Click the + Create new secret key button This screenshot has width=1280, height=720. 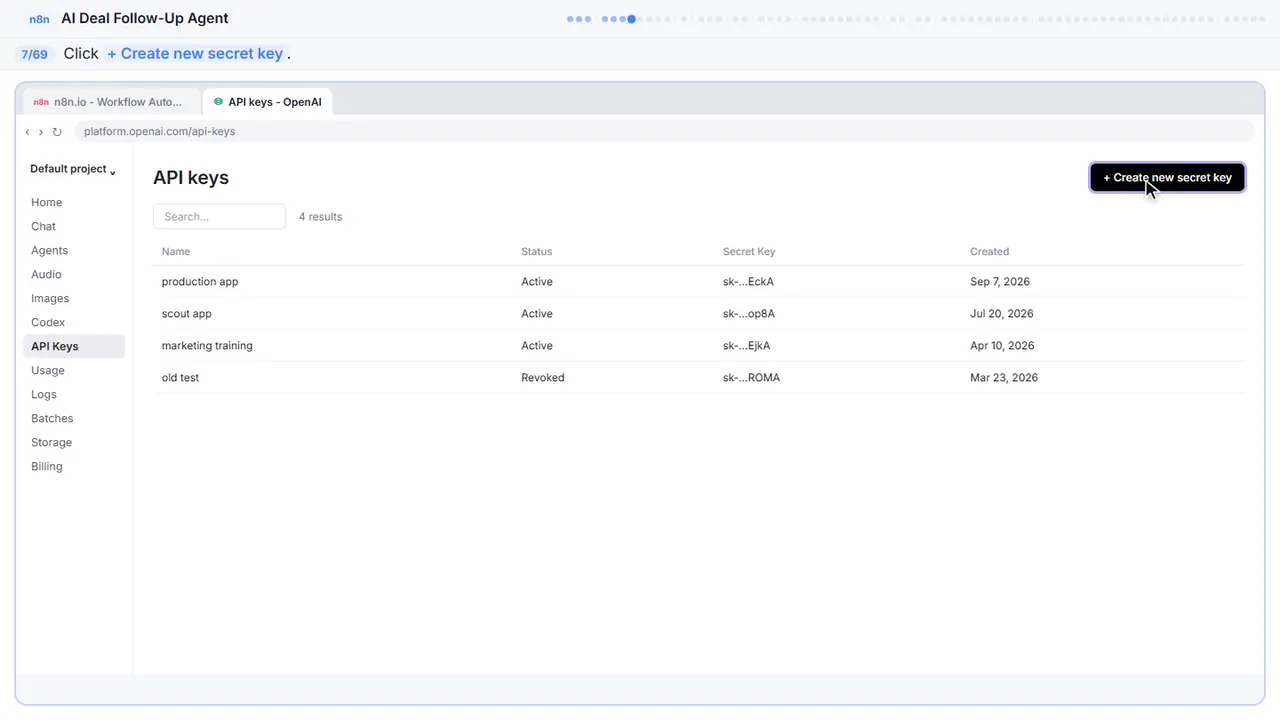tap(1167, 178)
